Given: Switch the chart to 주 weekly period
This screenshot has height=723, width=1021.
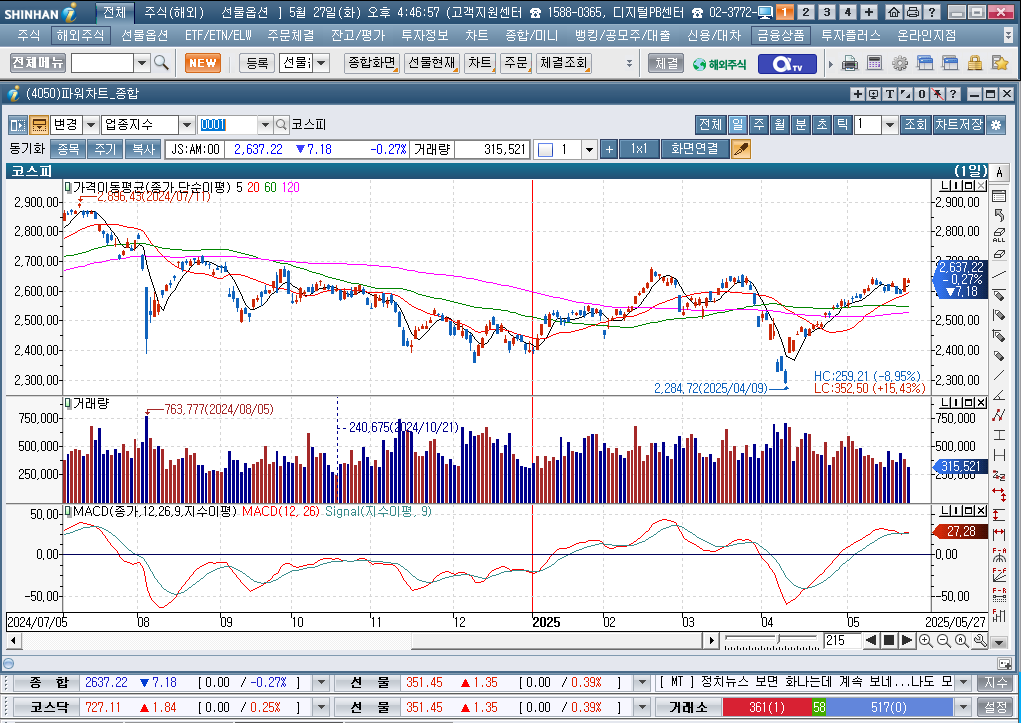Looking at the screenshot, I should 759,124.
